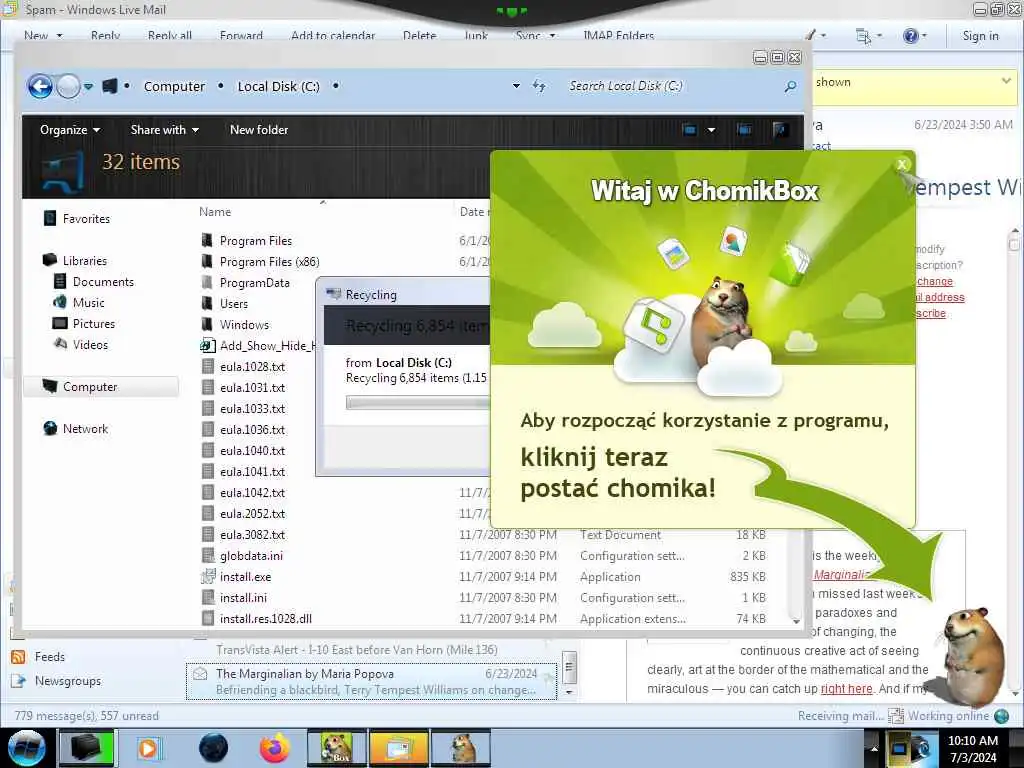Viewport: 1024px width, 768px height.
Task: Switch to ChomikBox taskbar button
Action: pos(337,748)
